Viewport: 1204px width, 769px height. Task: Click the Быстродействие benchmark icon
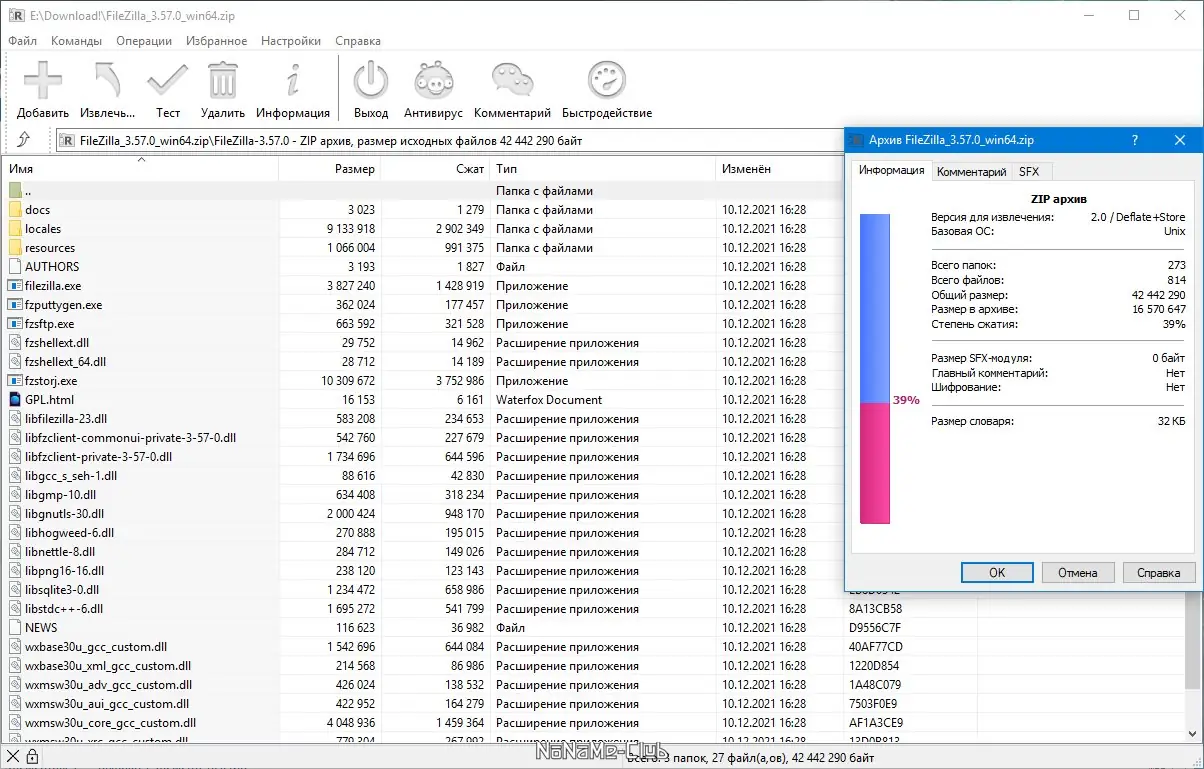point(606,80)
